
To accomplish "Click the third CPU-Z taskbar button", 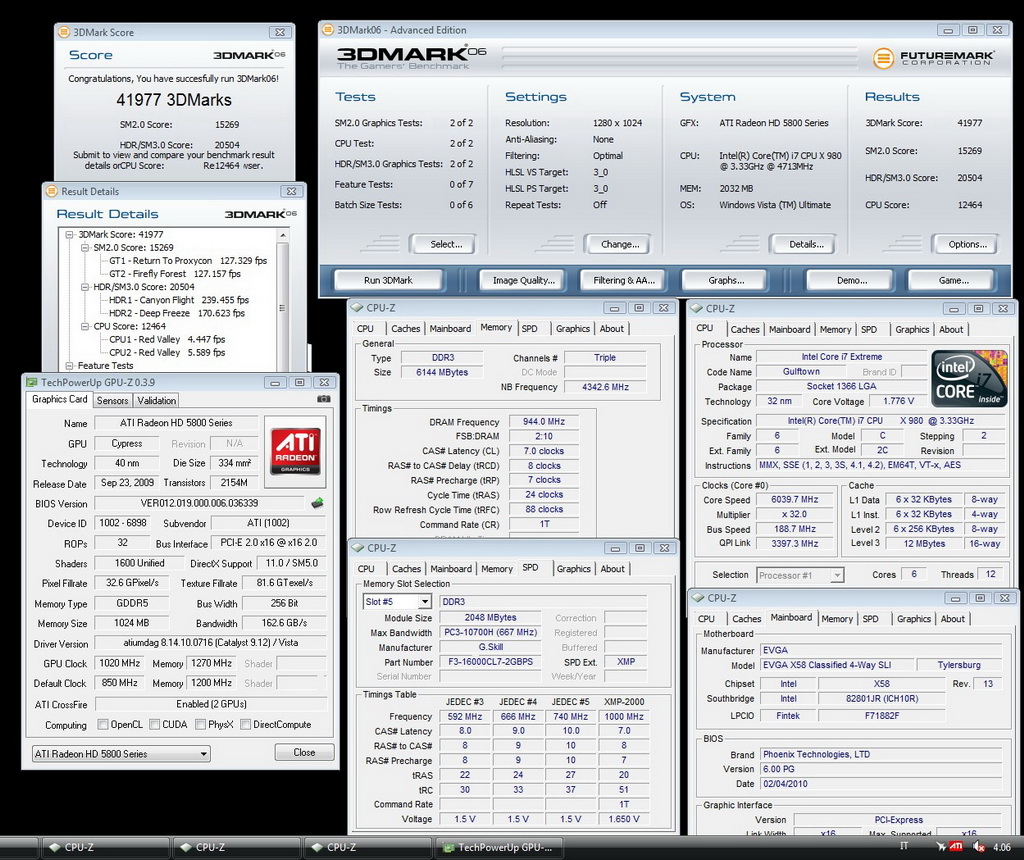I will tap(368, 847).
